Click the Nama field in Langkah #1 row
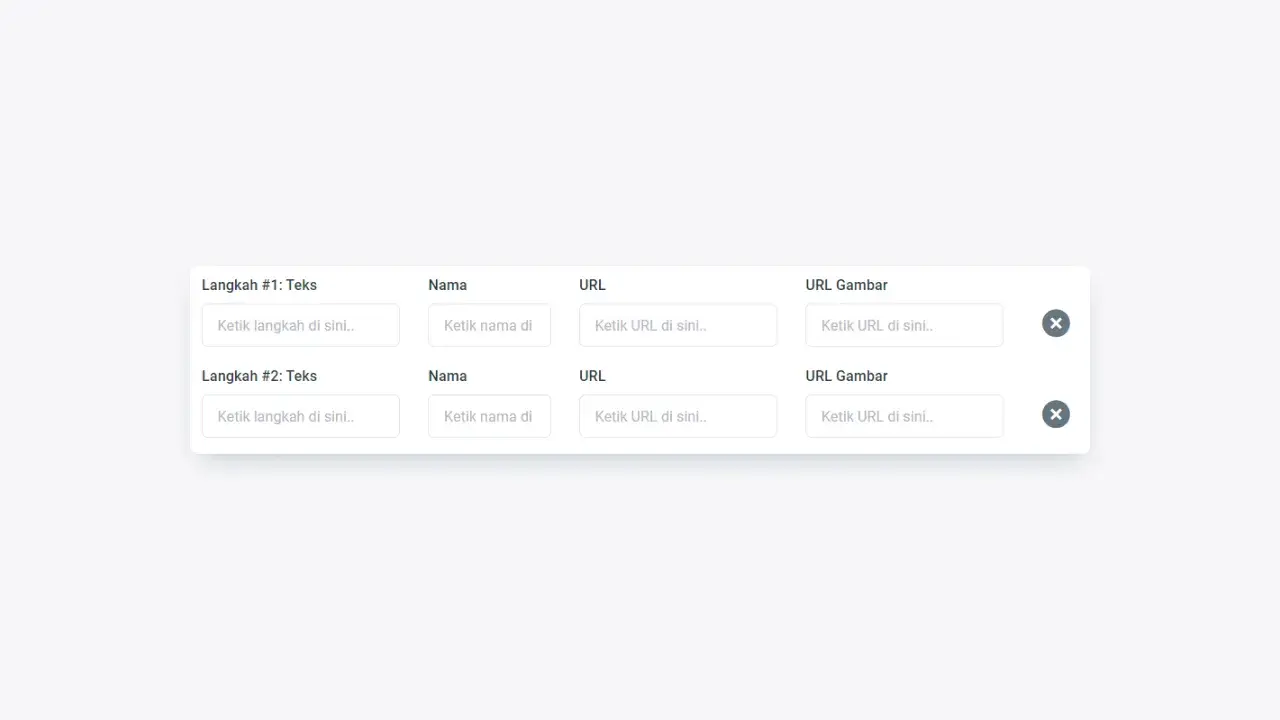Viewport: 1280px width, 720px height. 489,325
